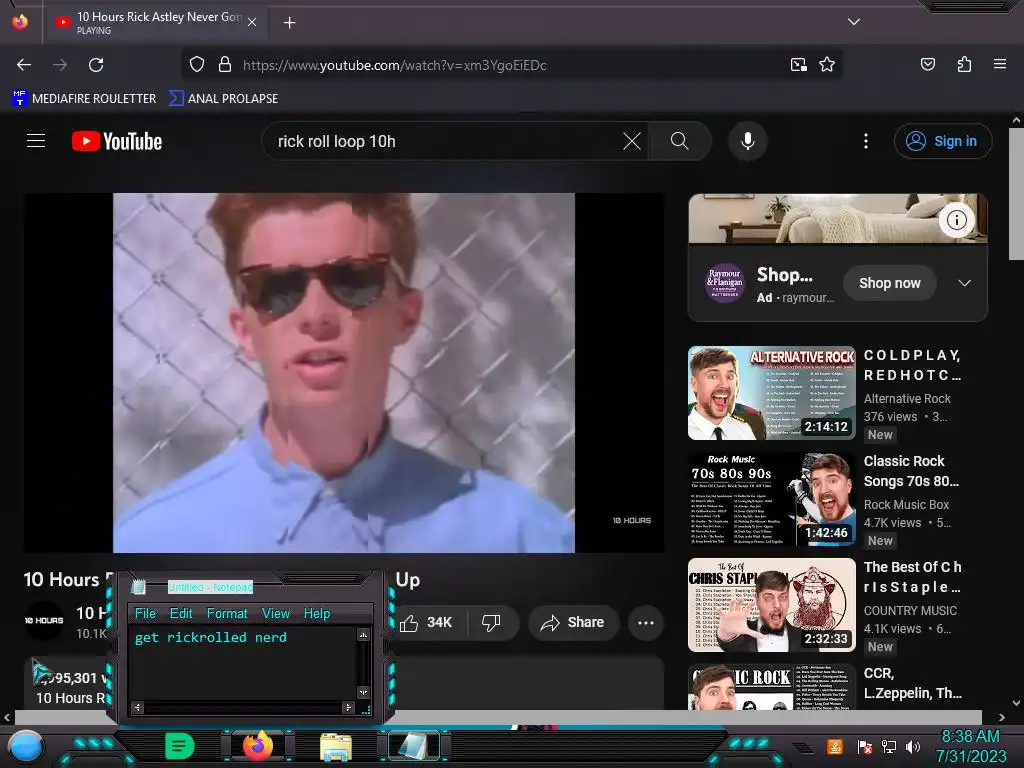
Task: Open a new tab with plus button
Action: point(289,23)
